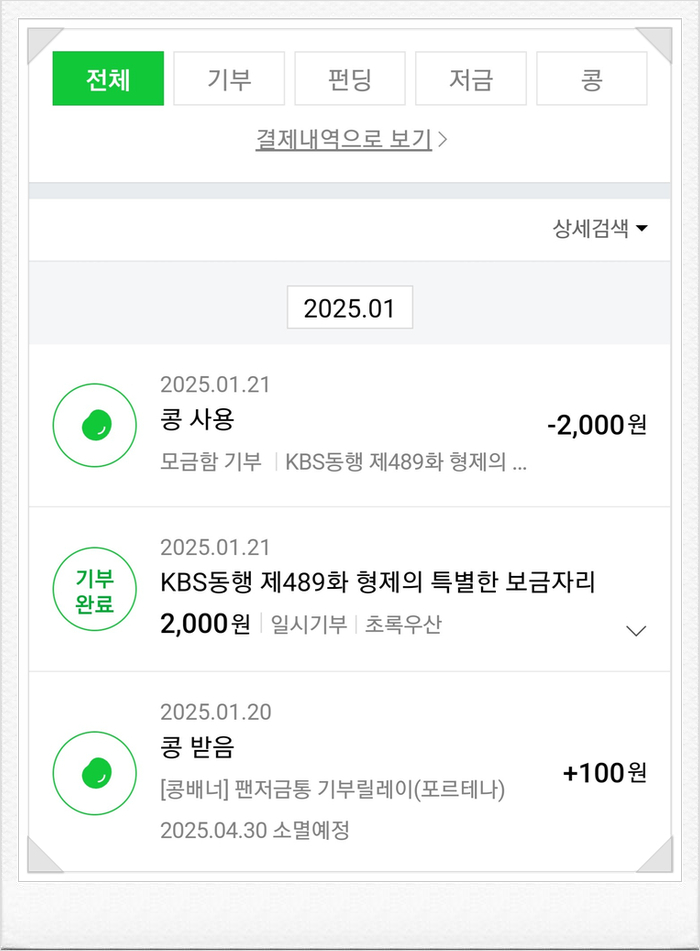Click the 기부완료 circle badge icon
This screenshot has width=700, height=951.
point(94,590)
